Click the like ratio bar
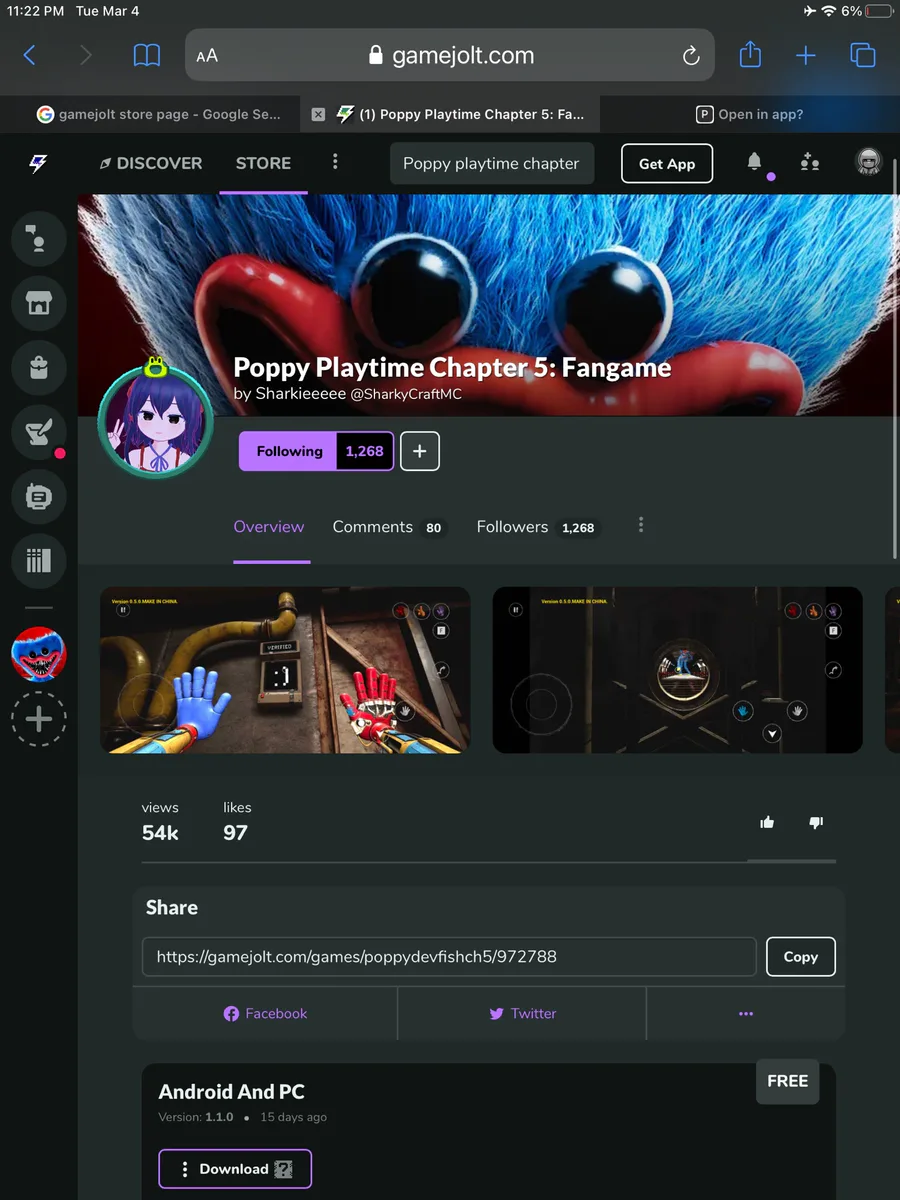Viewport: 900px width, 1200px height. 791,860
